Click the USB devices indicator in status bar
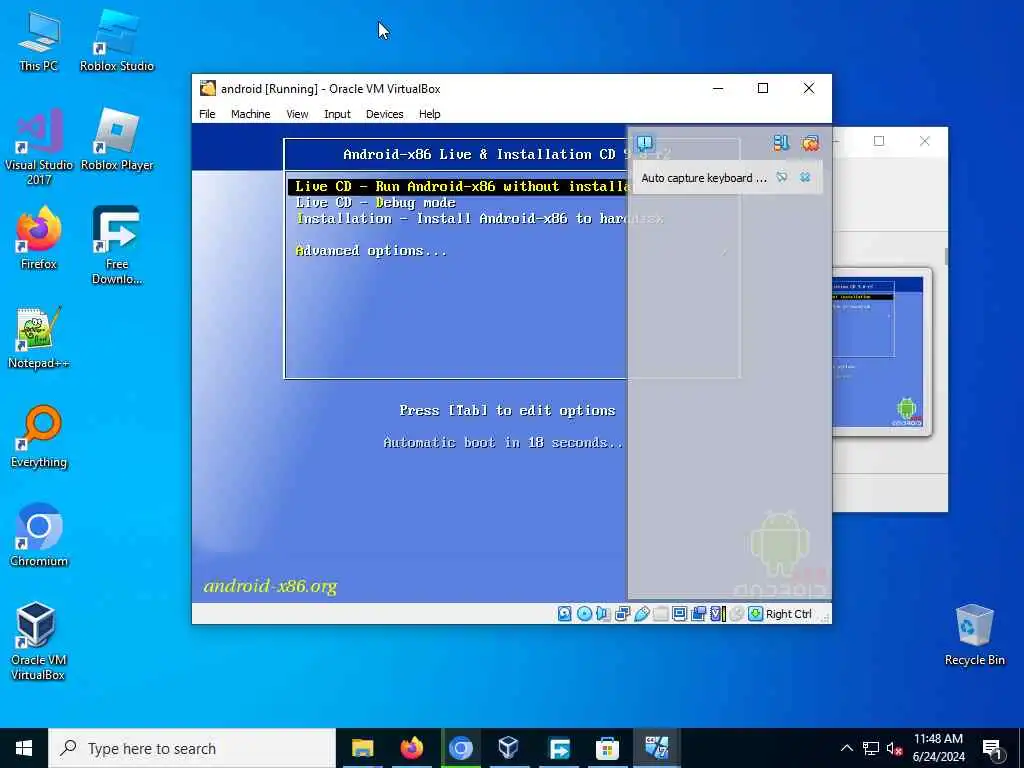This screenshot has width=1024, height=768. pos(641,614)
